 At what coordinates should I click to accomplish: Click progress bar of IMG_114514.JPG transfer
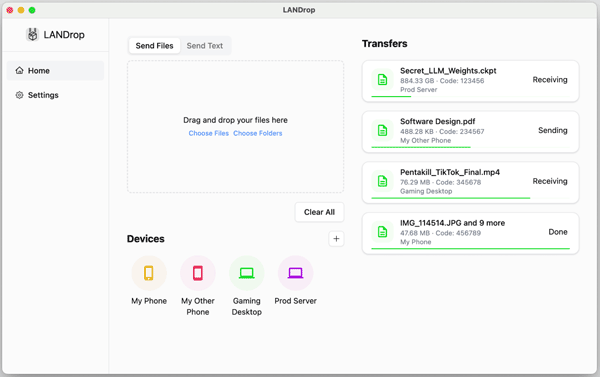470,249
